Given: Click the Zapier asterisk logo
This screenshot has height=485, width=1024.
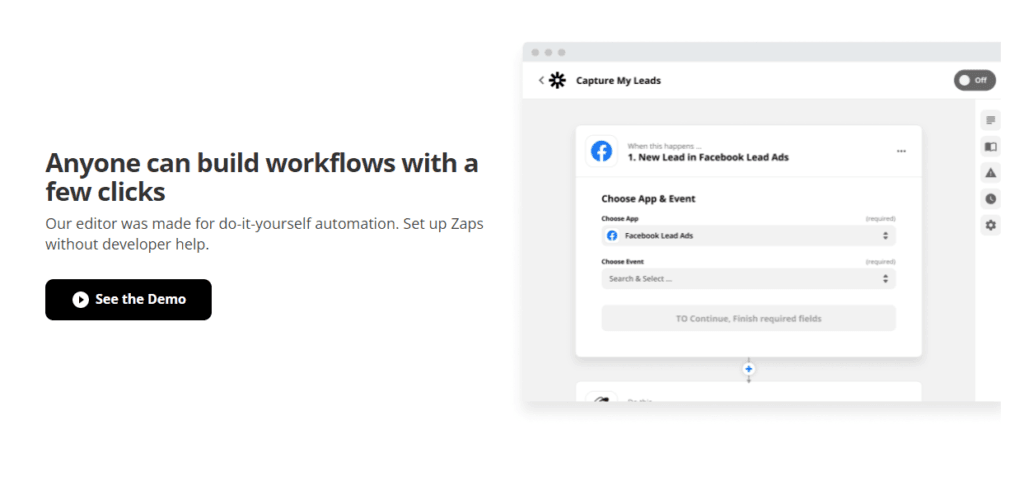Looking at the screenshot, I should pos(557,80).
